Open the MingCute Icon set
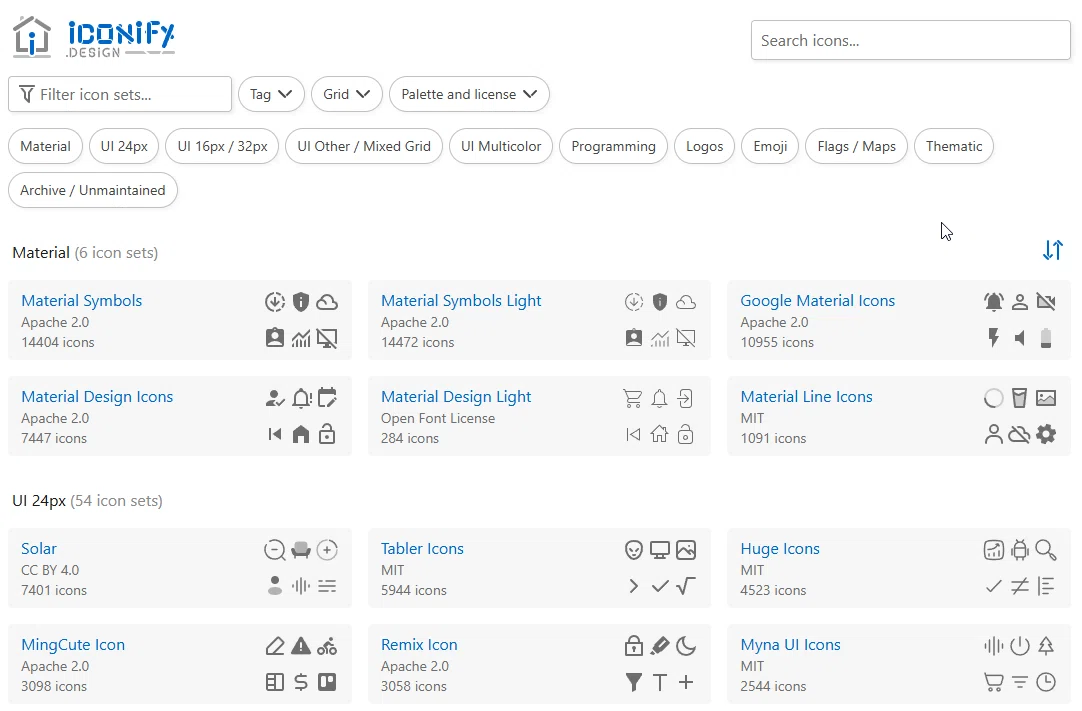Screen dimensions: 1082x711 (x=73, y=645)
